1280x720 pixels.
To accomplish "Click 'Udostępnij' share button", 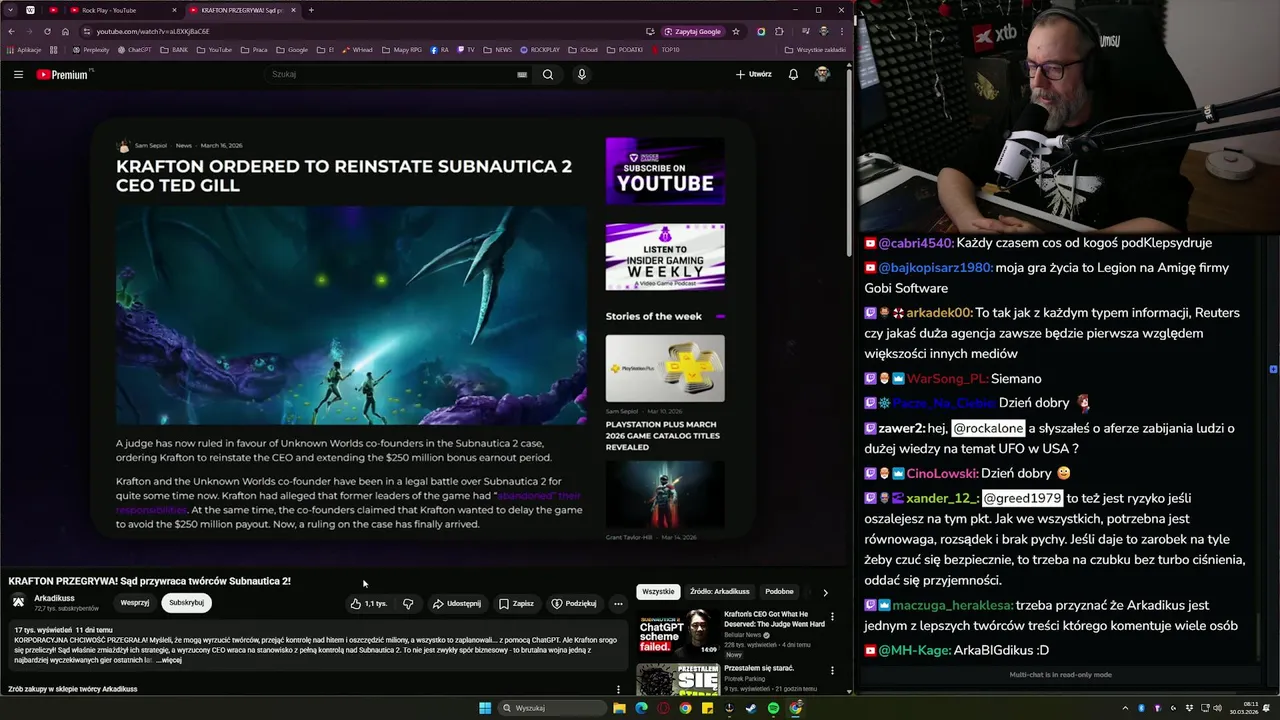I will click(x=456, y=603).
